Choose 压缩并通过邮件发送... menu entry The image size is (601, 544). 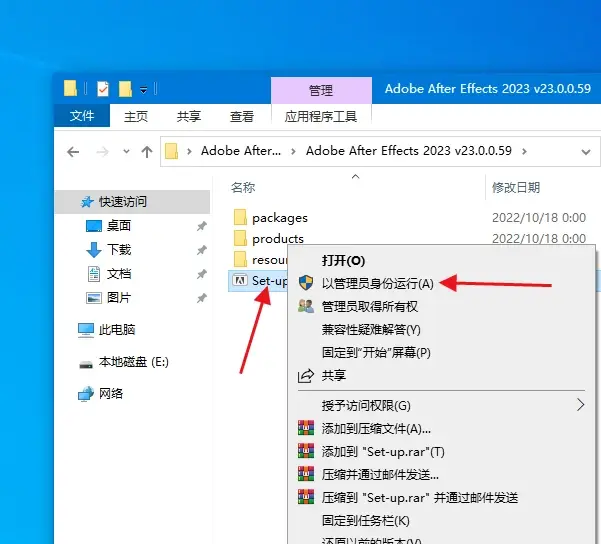click(x=442, y=475)
